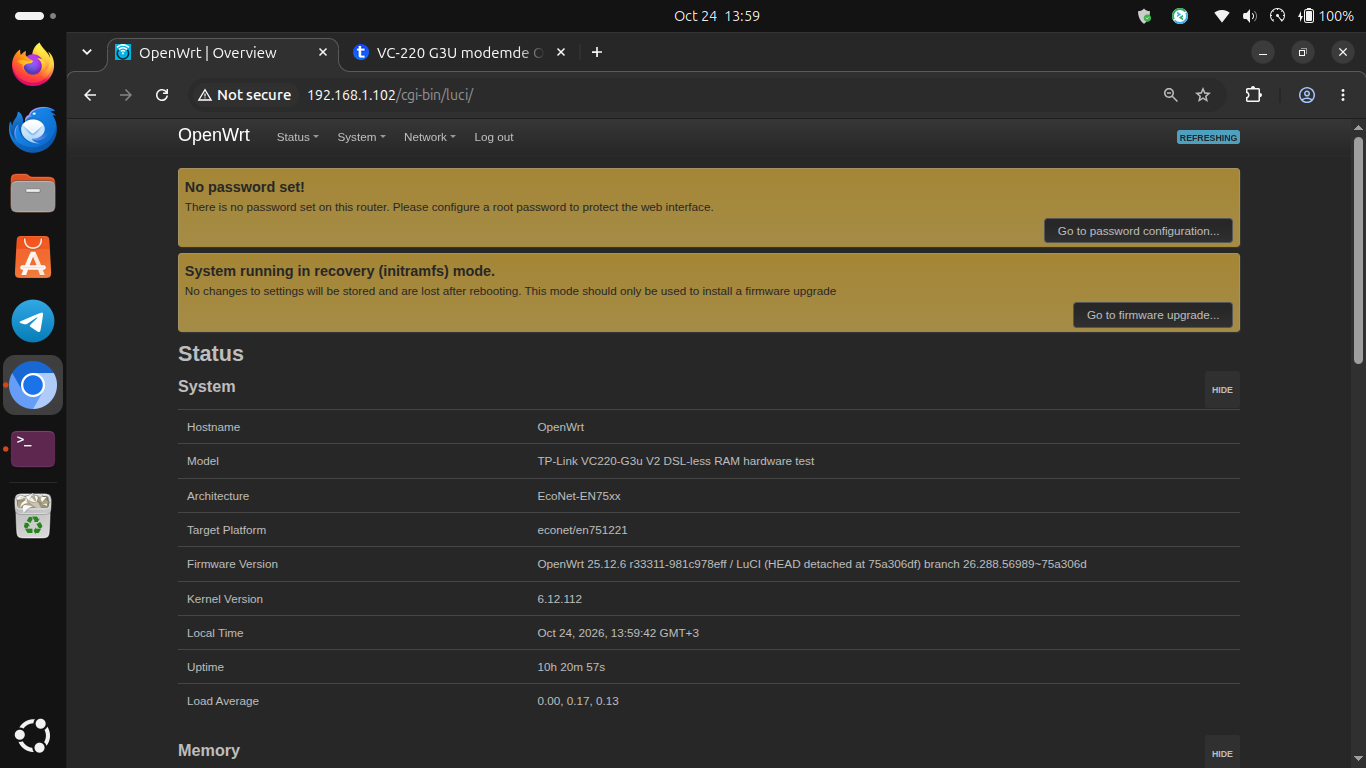Click the OpenWrt brand link
Viewport: 1366px width, 768px height.
pyautogui.click(x=214, y=136)
